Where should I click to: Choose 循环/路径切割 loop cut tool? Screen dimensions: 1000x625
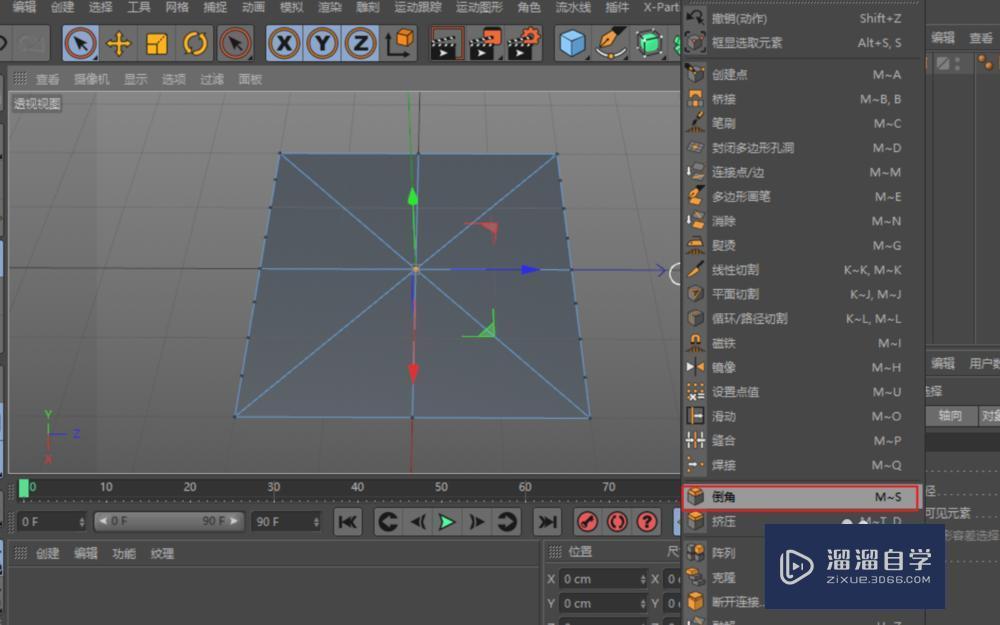point(802,318)
